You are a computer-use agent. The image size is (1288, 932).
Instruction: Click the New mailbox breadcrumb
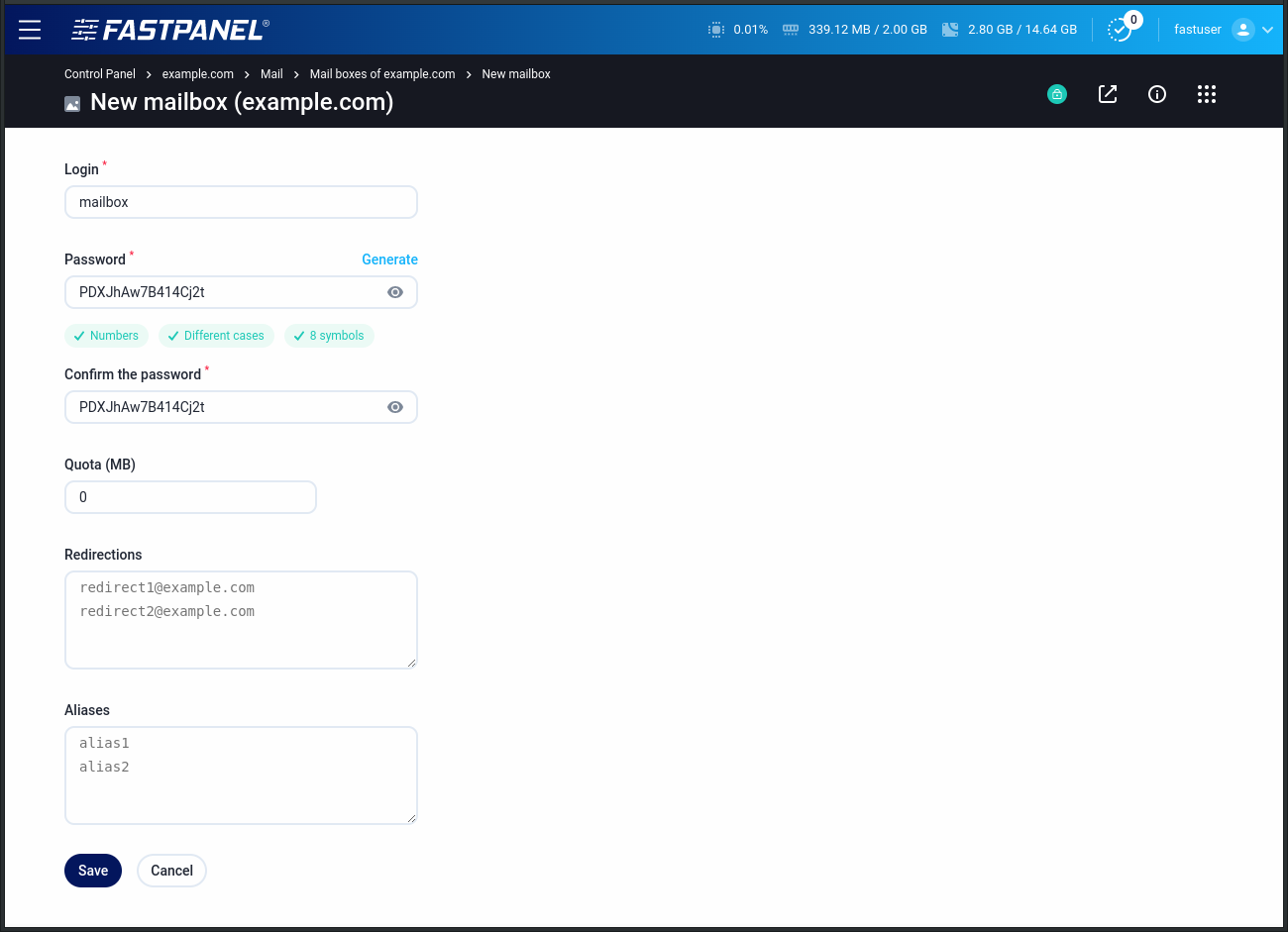(516, 74)
